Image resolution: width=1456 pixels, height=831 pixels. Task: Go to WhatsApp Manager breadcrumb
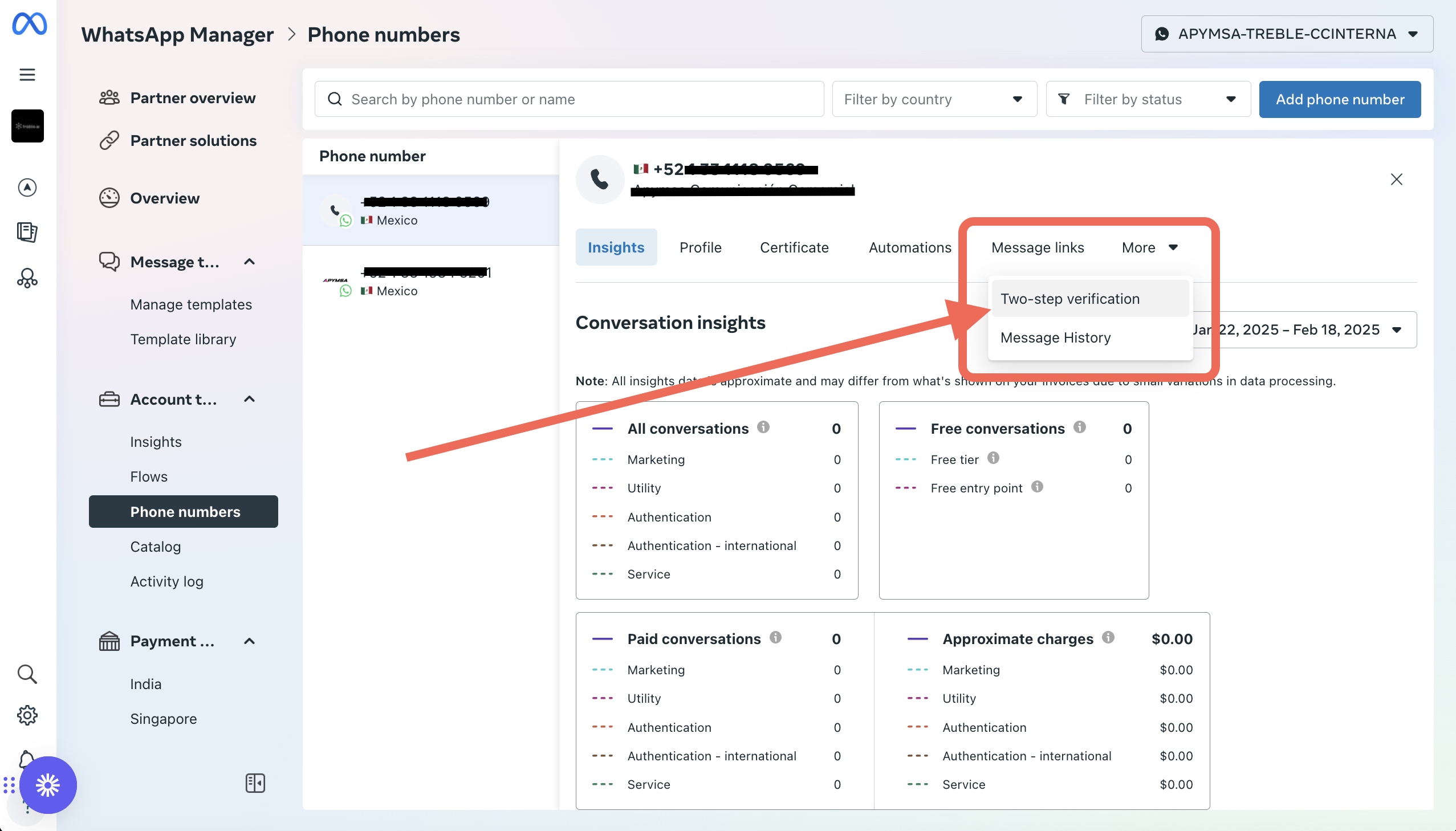[177, 34]
